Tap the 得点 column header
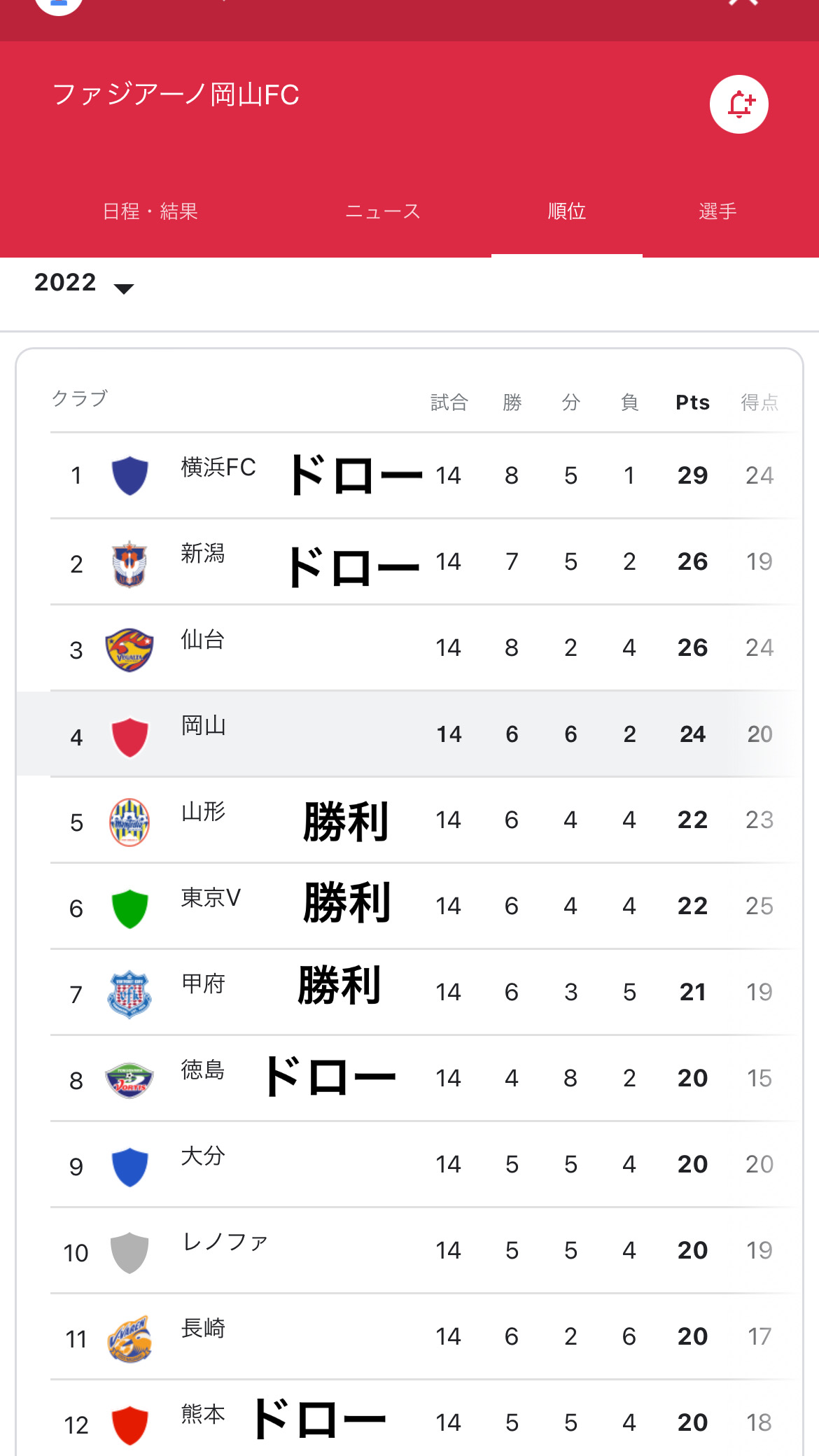819x1456 pixels. [x=759, y=402]
